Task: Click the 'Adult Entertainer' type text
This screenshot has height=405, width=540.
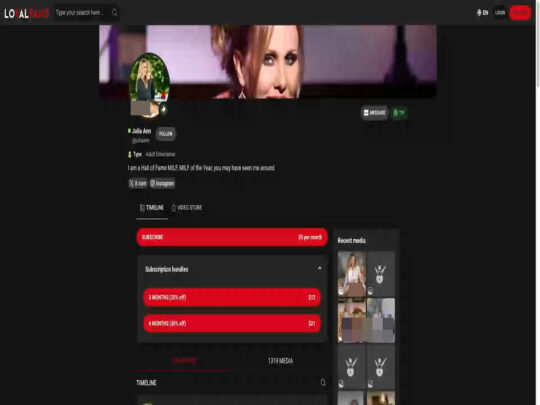Action: 160,154
